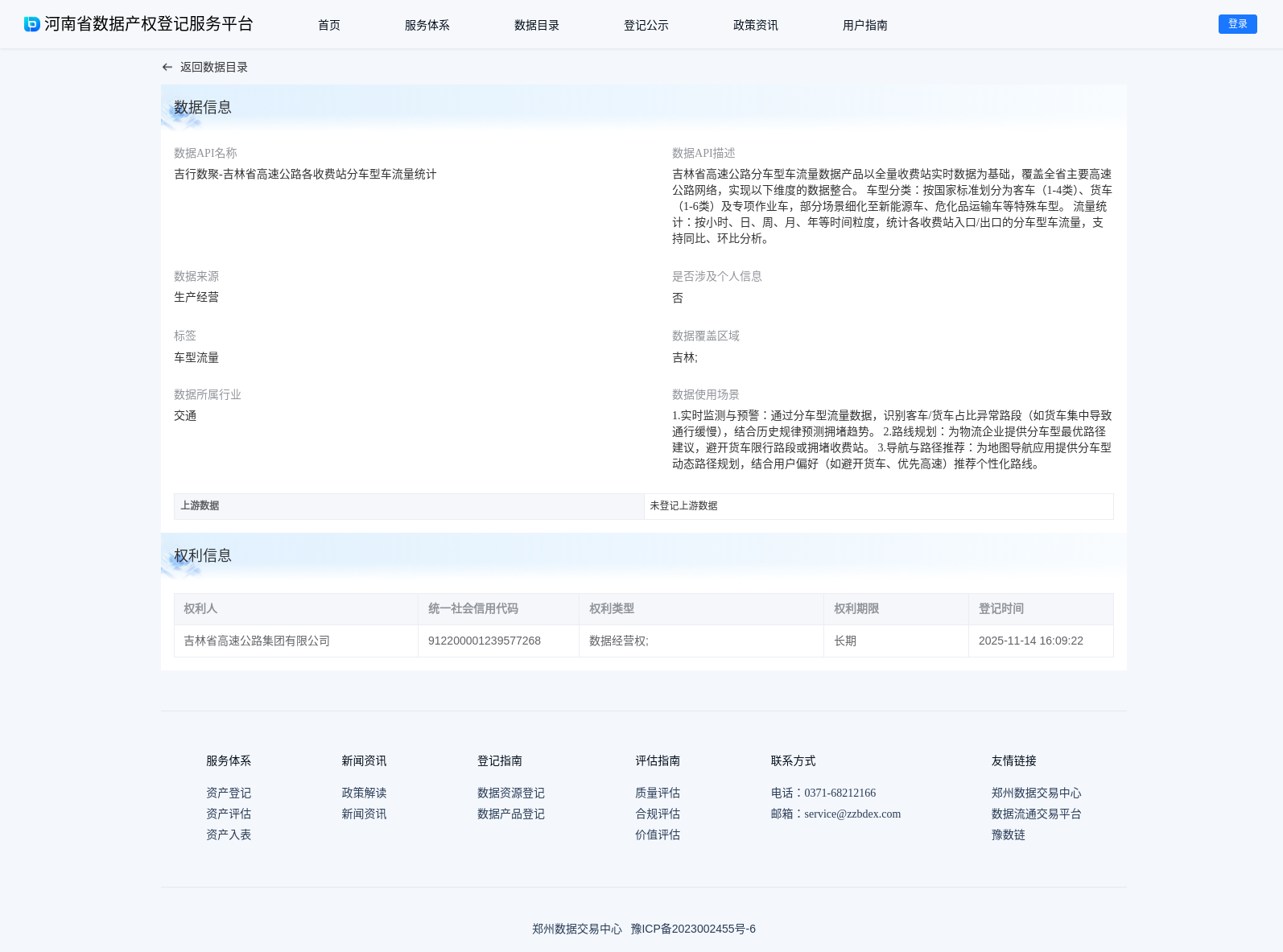Click the 权利信息 section heading
This screenshot has width=1283, height=952.
203,555
